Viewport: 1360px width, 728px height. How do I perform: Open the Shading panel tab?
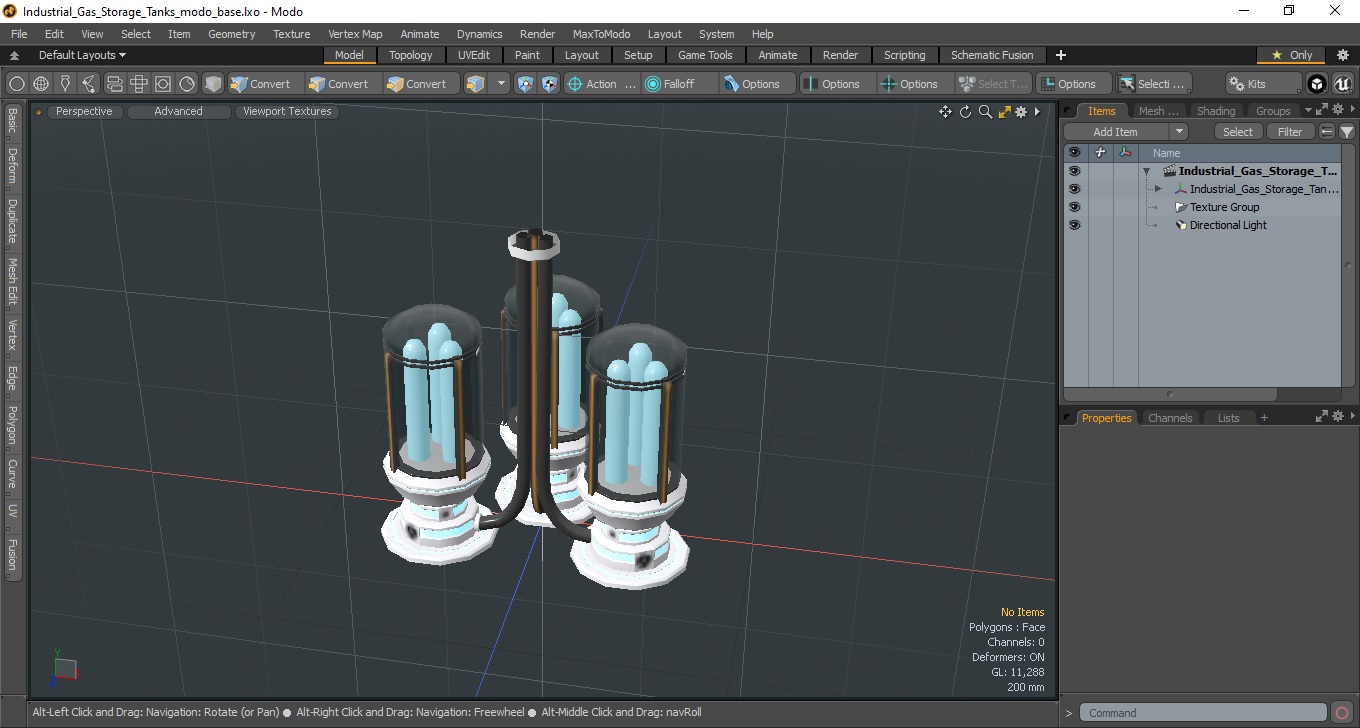tap(1216, 111)
